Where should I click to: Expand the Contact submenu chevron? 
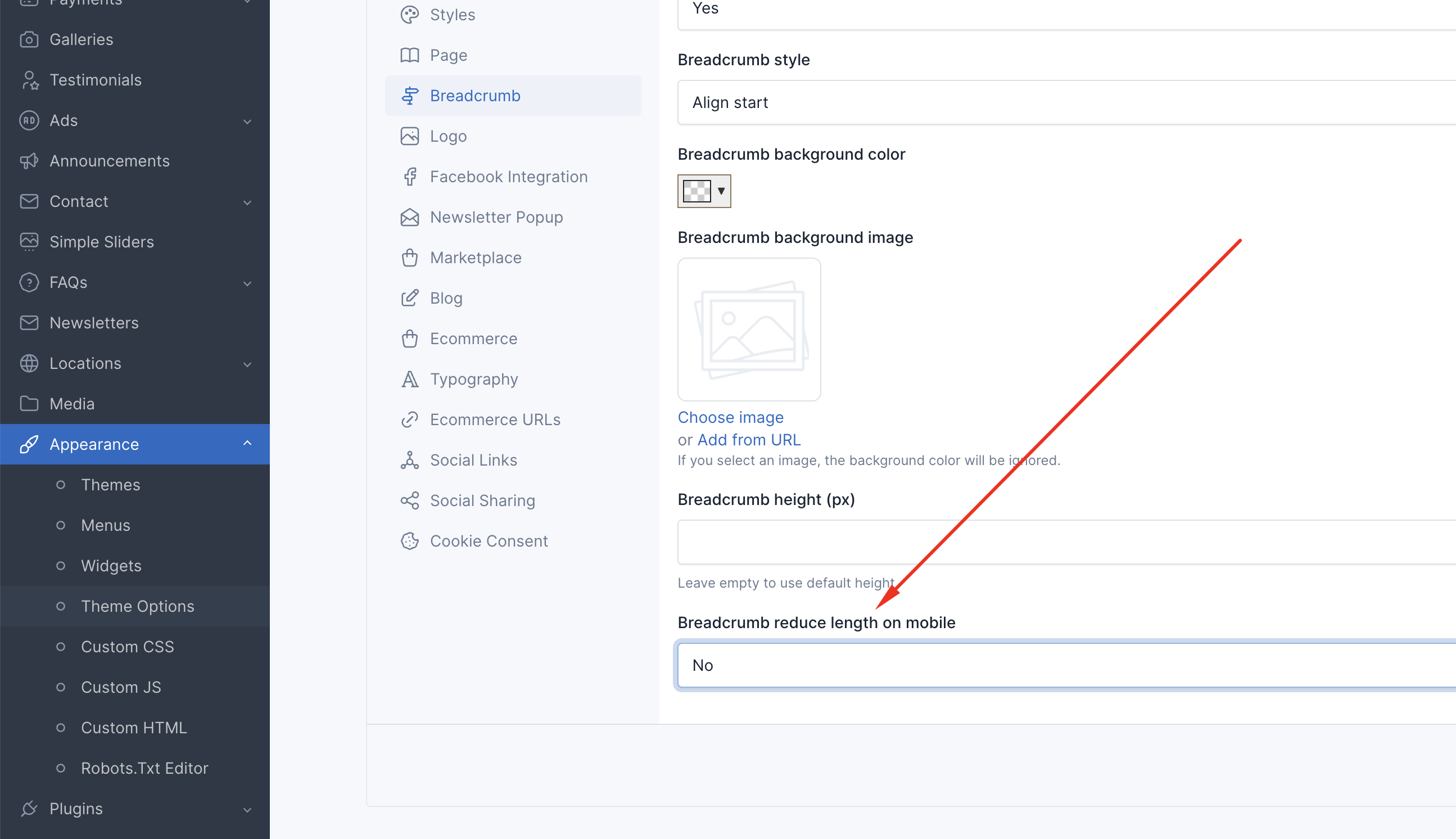coord(247,202)
